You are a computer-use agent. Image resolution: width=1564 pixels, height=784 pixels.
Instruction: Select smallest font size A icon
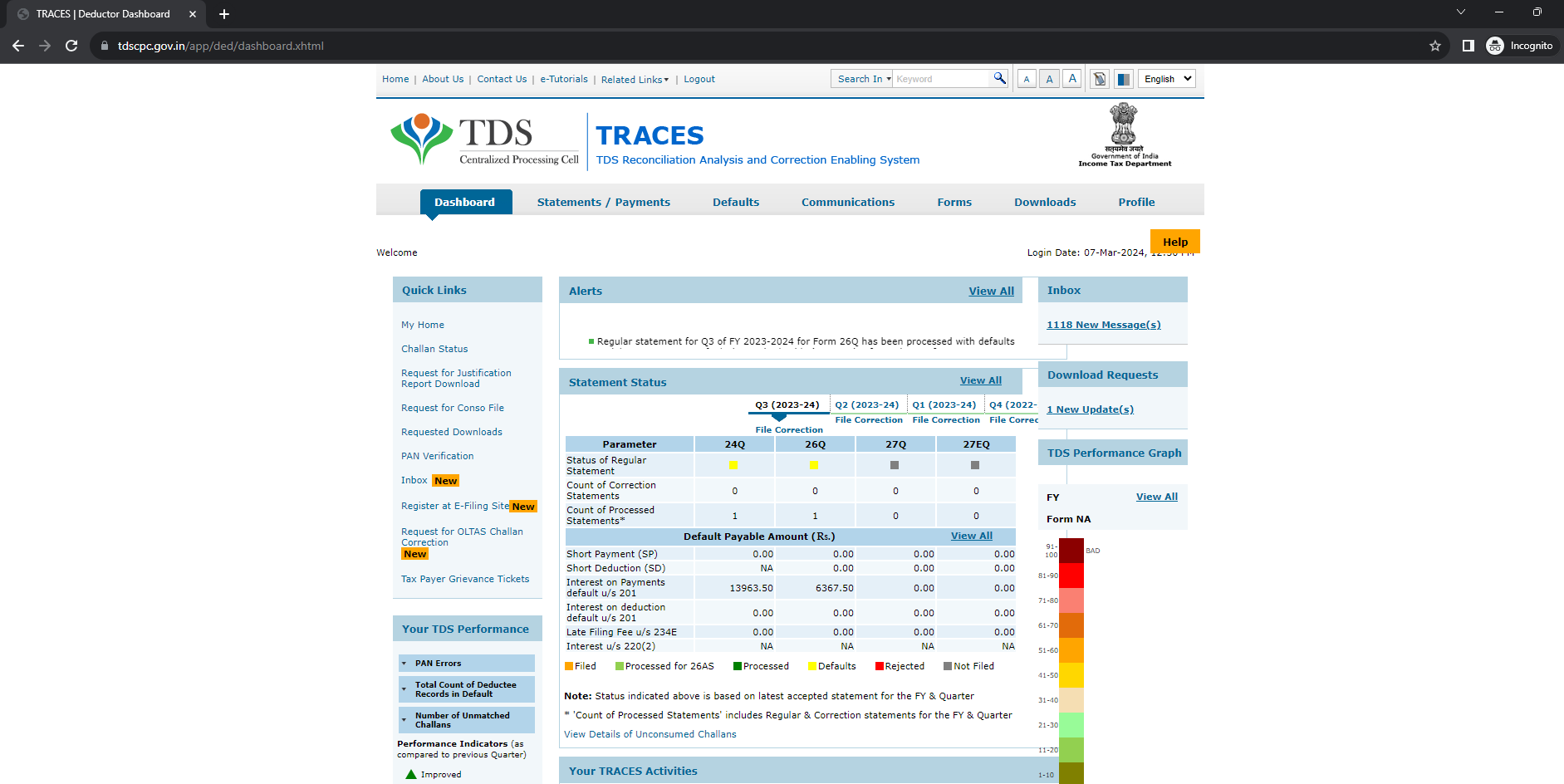click(x=1027, y=79)
